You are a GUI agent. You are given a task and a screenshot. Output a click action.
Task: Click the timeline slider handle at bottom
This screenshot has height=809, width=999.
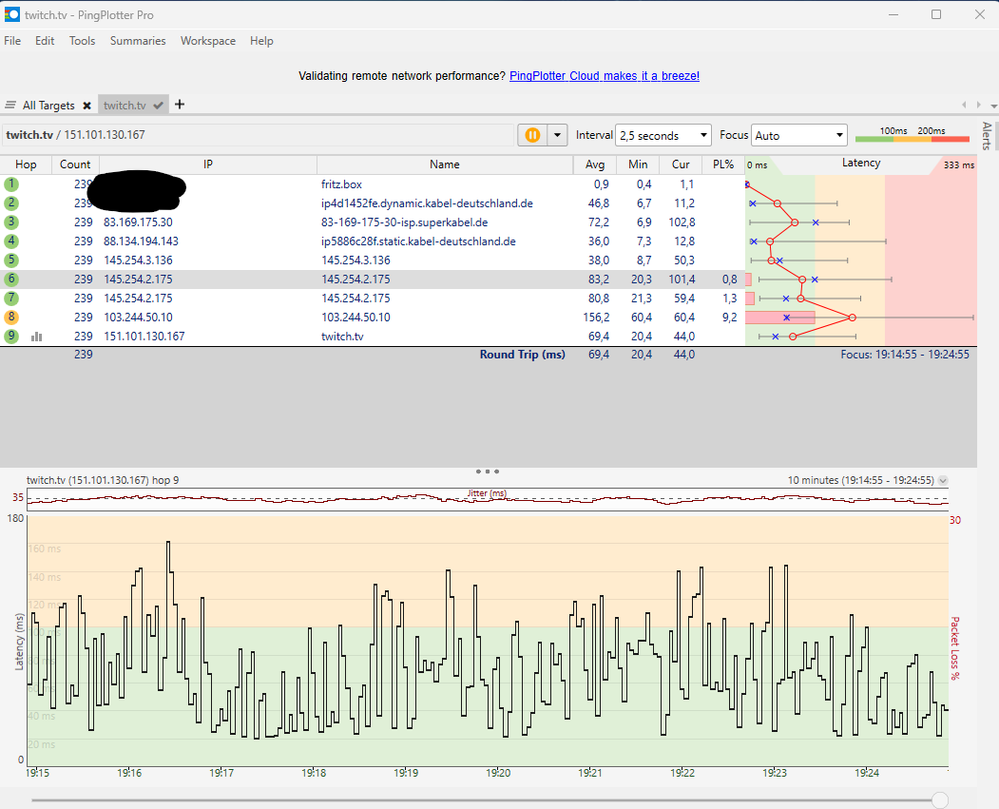pyautogui.click(x=940, y=799)
